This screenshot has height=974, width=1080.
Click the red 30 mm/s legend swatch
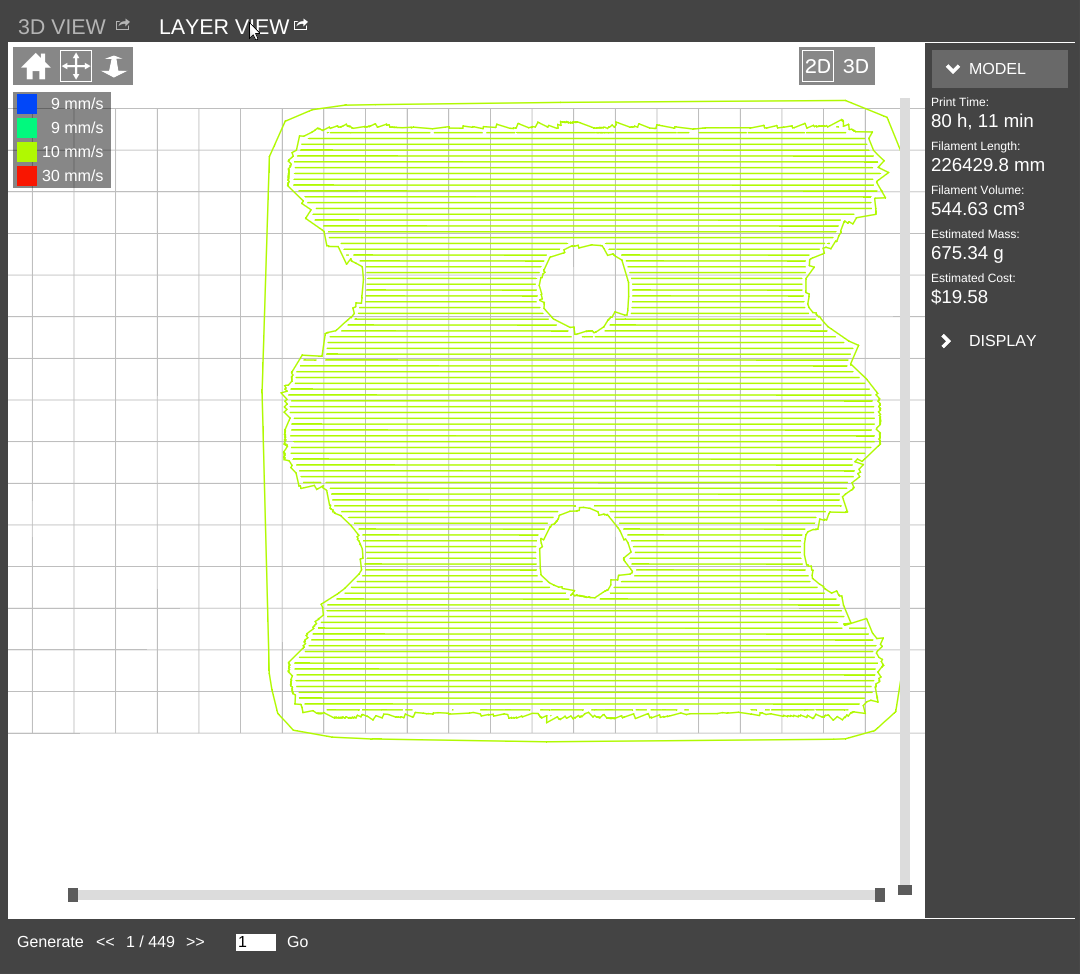tap(27, 176)
